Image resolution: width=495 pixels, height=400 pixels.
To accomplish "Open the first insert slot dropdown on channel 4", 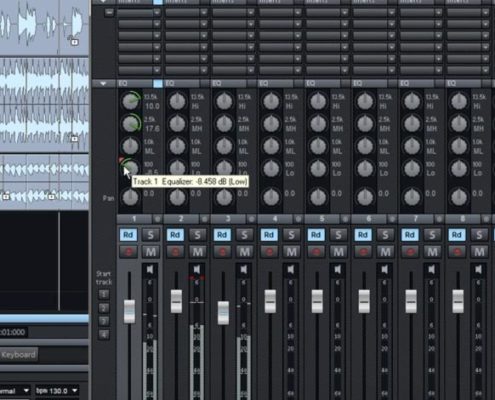I will [x=298, y=13].
